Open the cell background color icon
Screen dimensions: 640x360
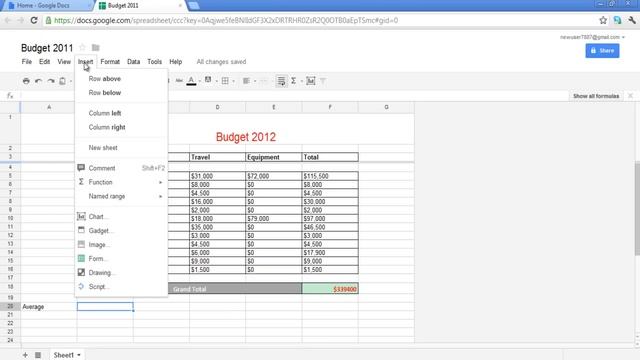coord(208,80)
